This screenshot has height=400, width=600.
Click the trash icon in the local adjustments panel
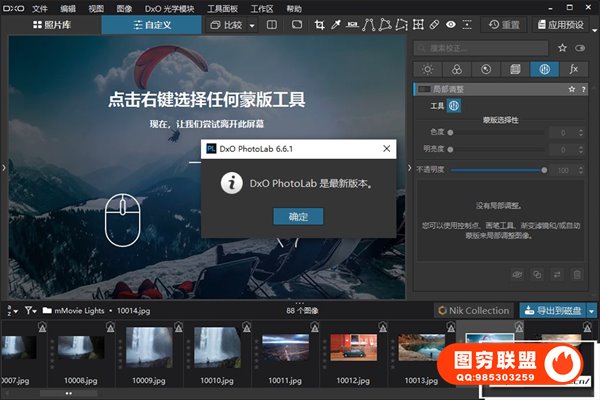(x=578, y=274)
